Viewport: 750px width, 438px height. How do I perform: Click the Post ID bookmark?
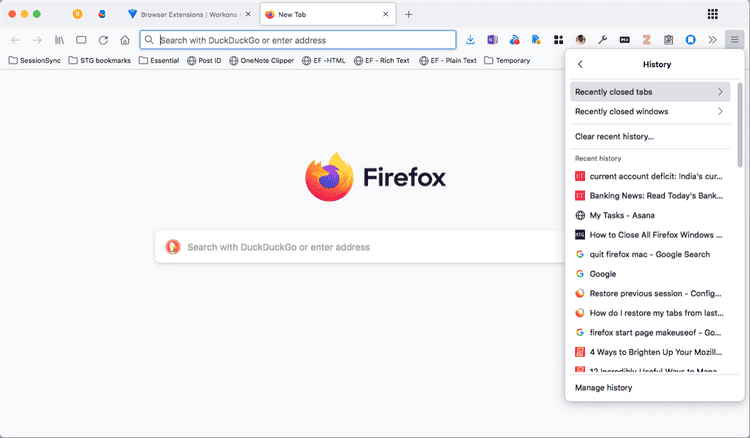(x=204, y=61)
